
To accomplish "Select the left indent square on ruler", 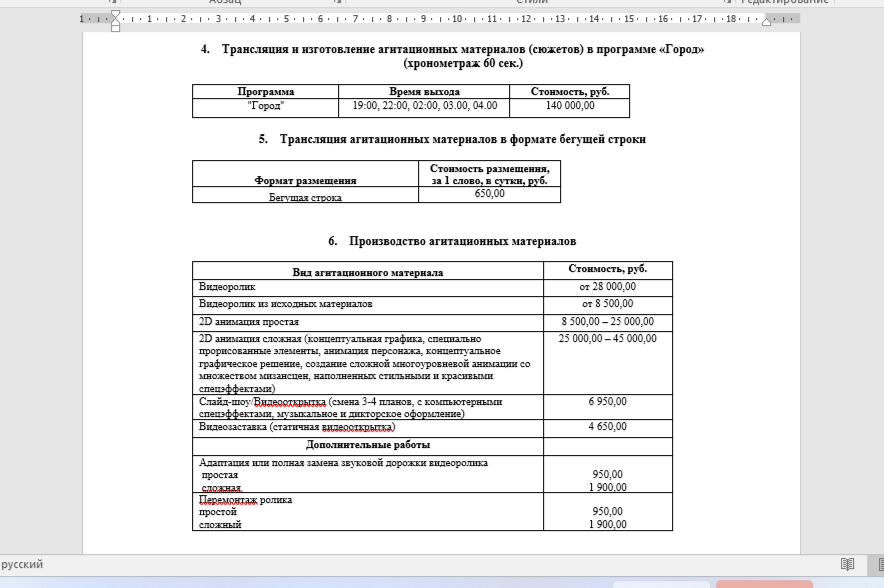I will click(x=116, y=28).
